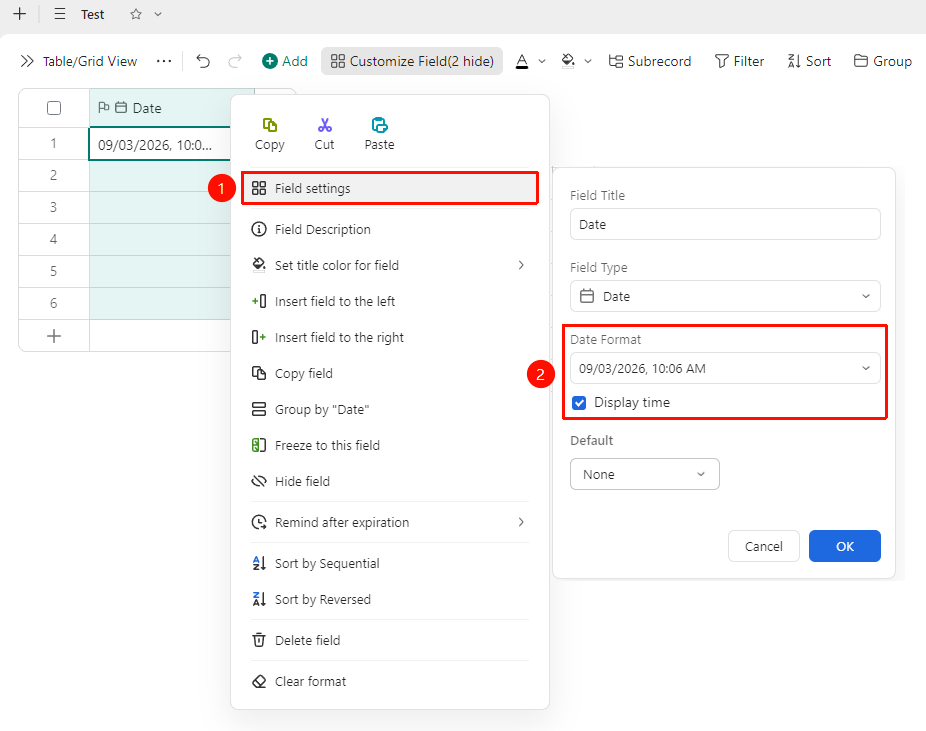Viewport: 926px width, 731px height.
Task: Choose Field Description menu entry
Action: [x=390, y=229]
